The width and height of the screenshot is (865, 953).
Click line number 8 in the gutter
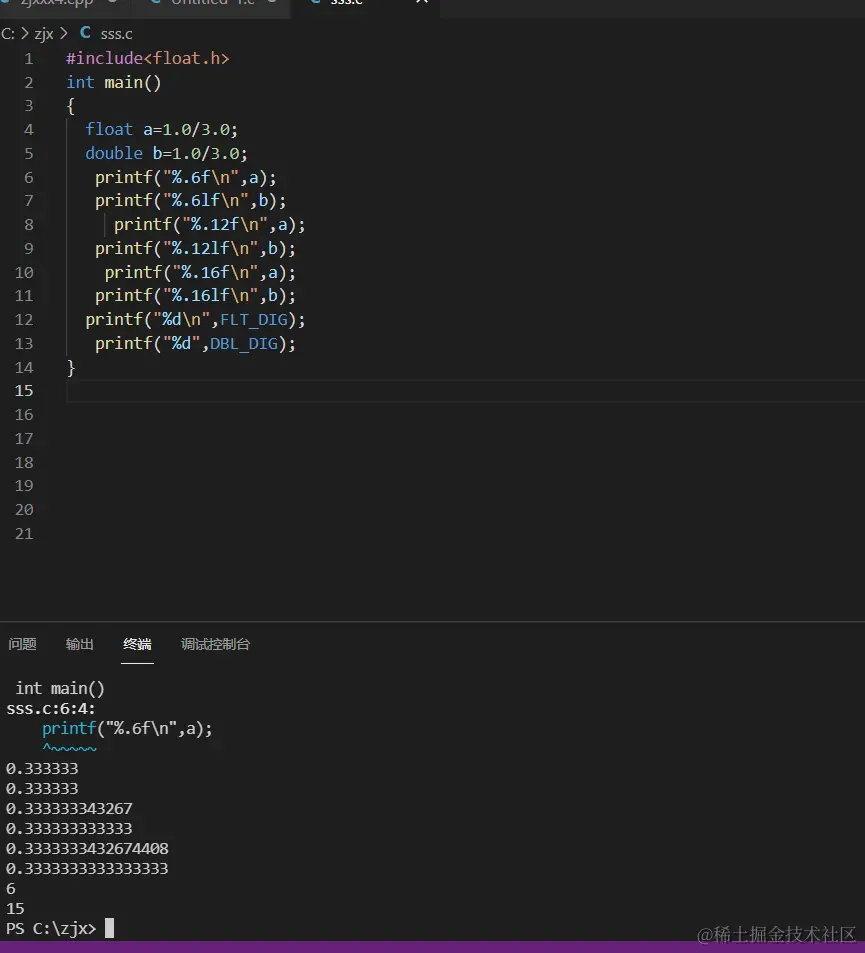(29, 225)
